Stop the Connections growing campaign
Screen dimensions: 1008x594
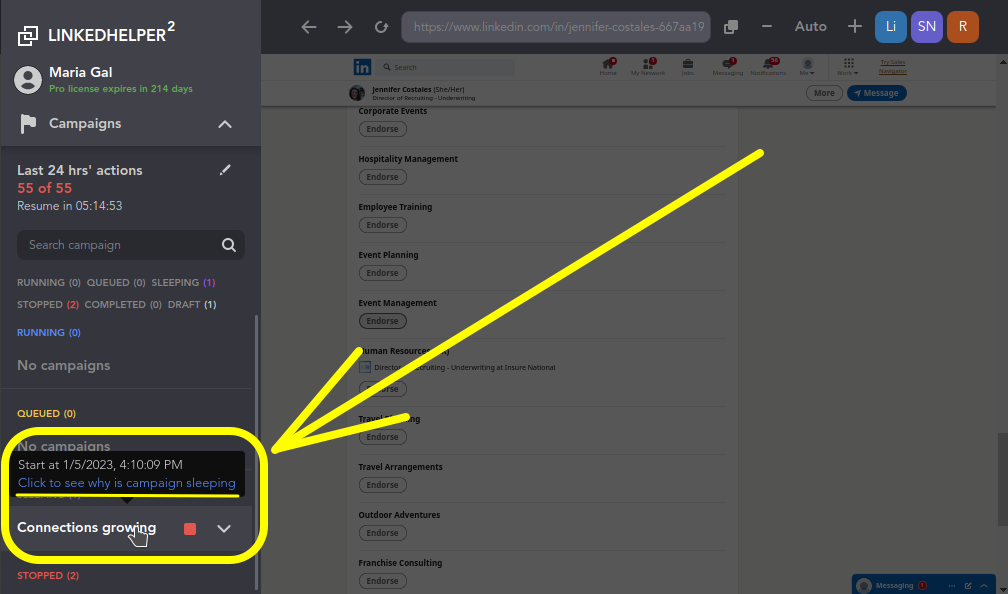point(190,528)
